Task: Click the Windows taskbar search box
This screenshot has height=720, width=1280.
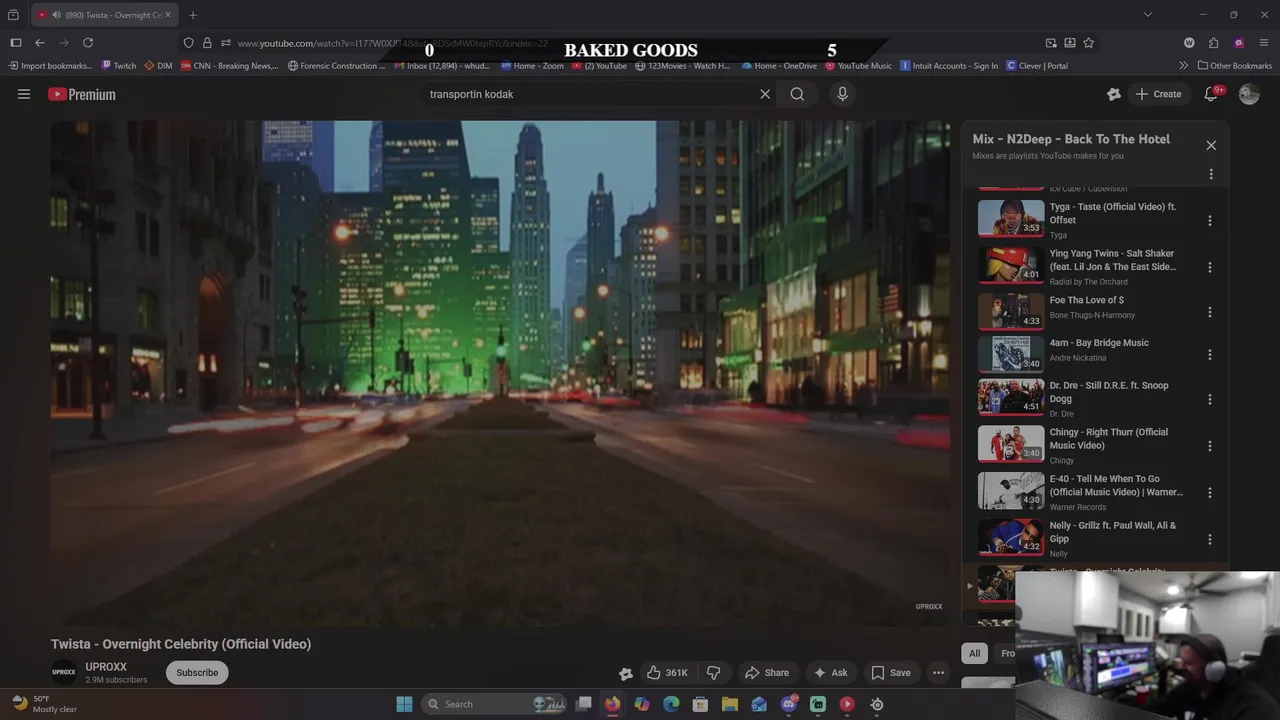Action: tap(495, 704)
